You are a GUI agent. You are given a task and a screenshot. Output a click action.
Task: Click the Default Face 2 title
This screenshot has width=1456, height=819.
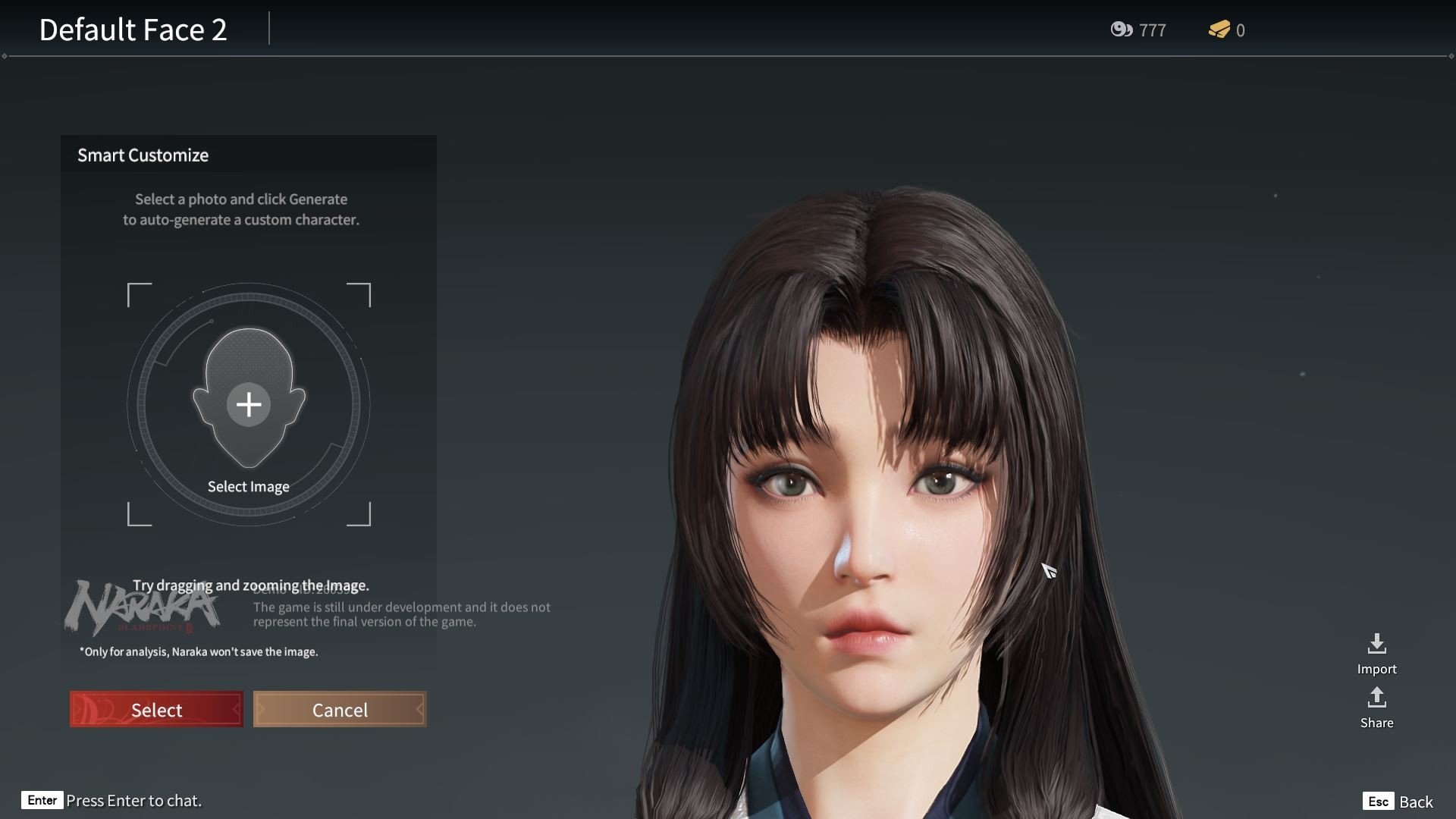pos(133,30)
